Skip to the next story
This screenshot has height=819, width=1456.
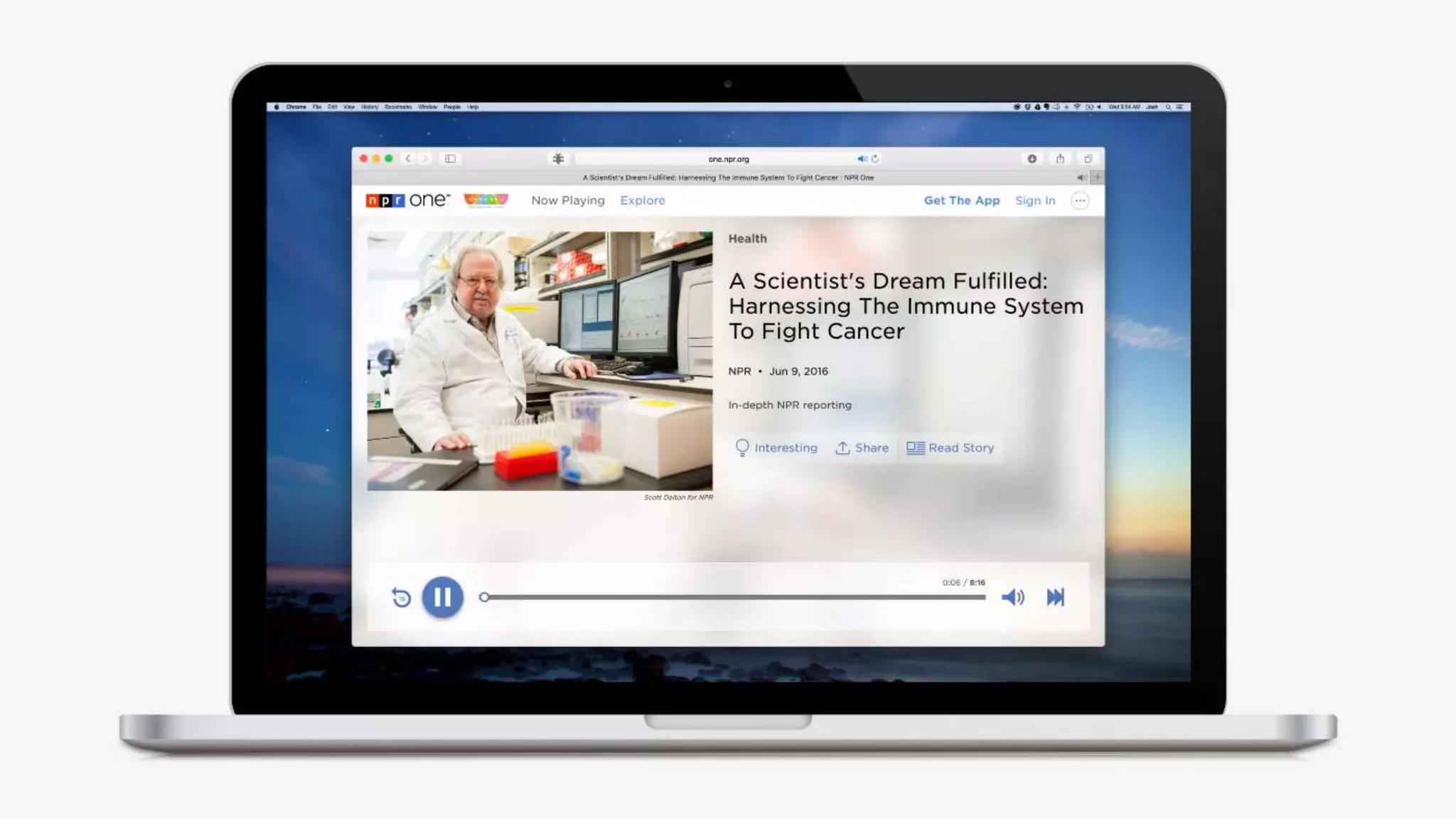point(1055,597)
